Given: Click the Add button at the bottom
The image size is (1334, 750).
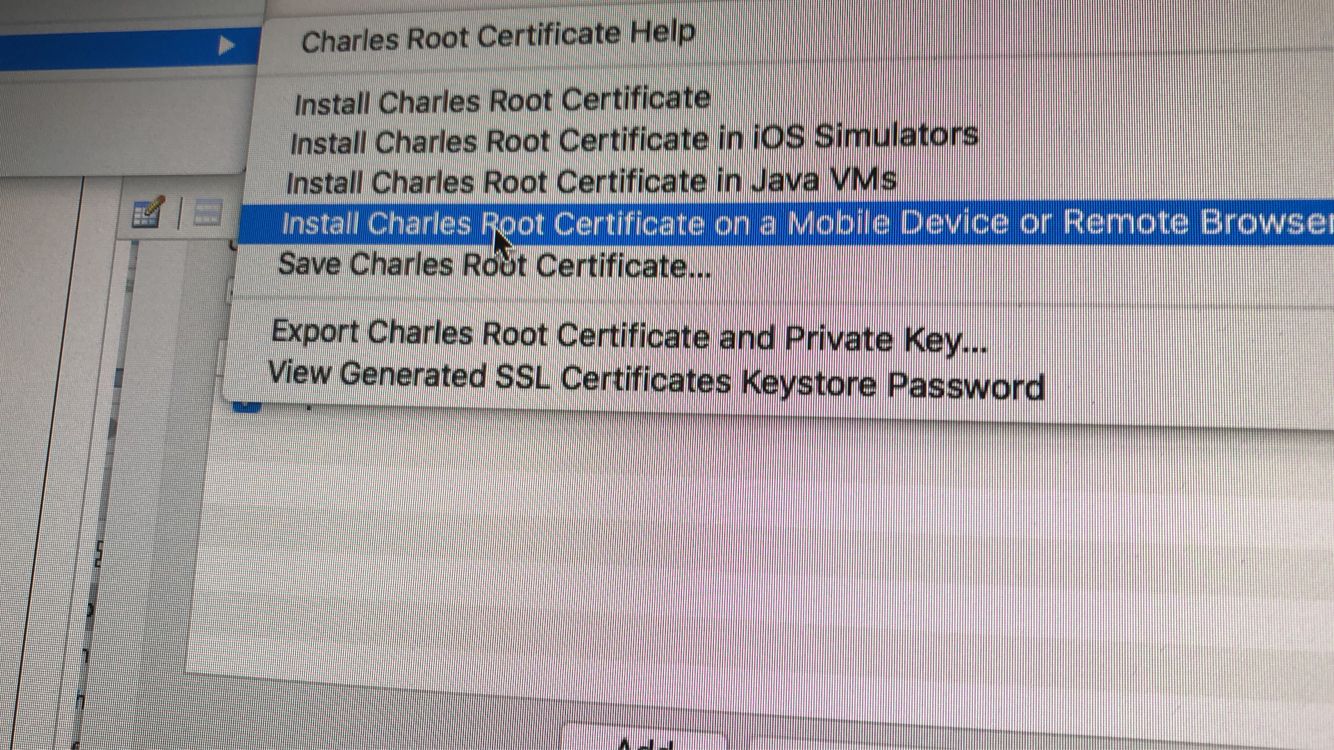Looking at the screenshot, I should pyautogui.click(x=645, y=740).
